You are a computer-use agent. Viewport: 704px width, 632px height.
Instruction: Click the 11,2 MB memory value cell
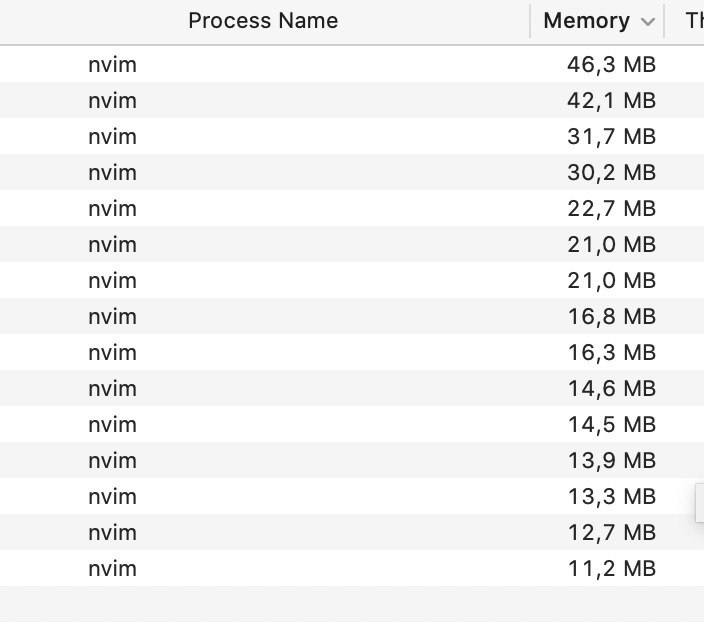click(611, 569)
